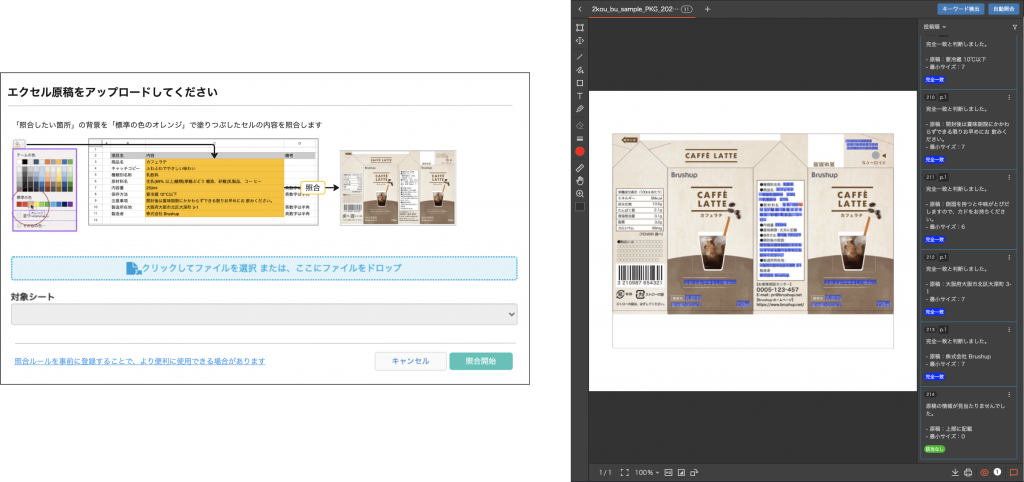Screen dimensions: 1024x482
Task: Open the kebab menu on comment 212
Action: click(1009, 257)
